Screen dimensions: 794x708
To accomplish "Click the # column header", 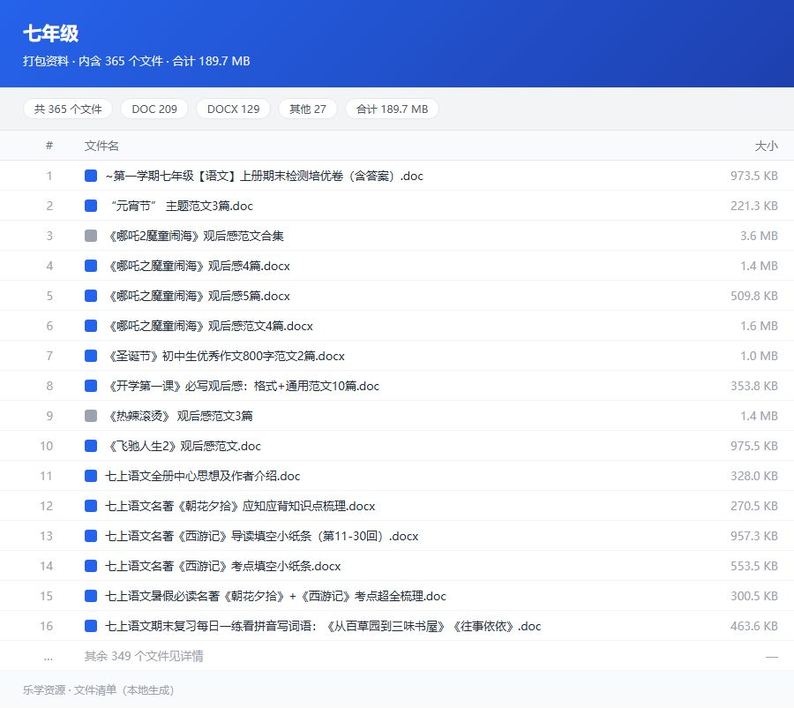I will [x=49, y=146].
